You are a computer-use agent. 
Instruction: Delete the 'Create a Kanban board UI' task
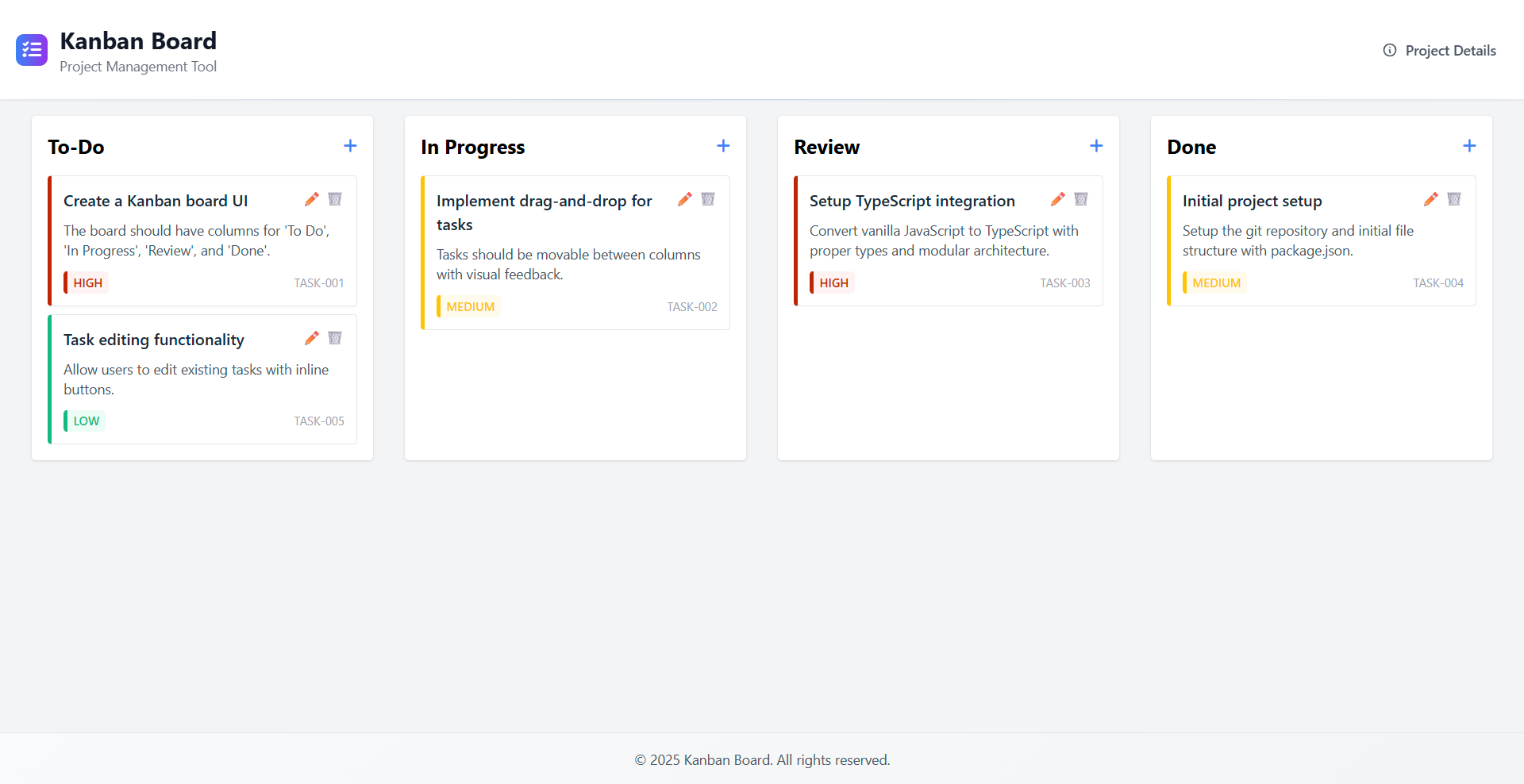pyautogui.click(x=335, y=199)
